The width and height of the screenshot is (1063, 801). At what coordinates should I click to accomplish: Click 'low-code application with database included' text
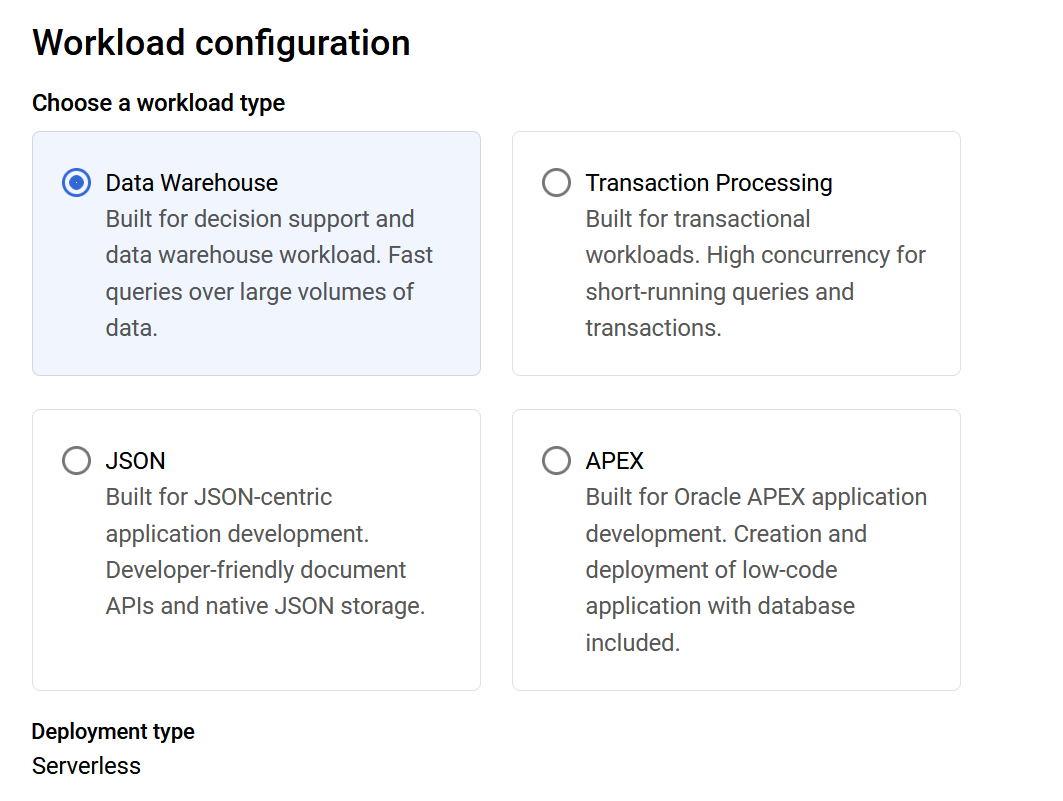point(721,606)
